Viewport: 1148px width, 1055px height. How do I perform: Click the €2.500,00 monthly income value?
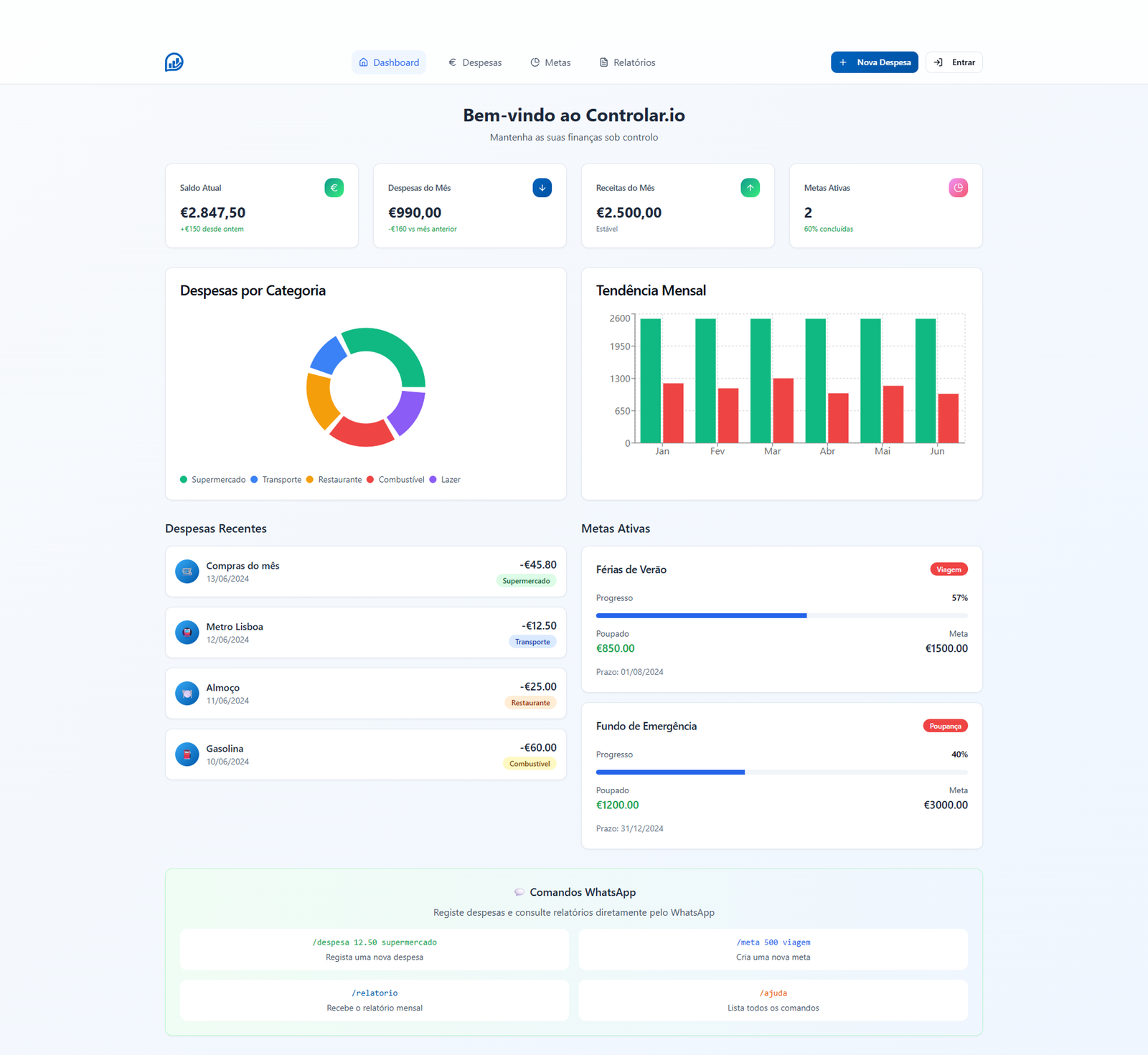pos(629,213)
